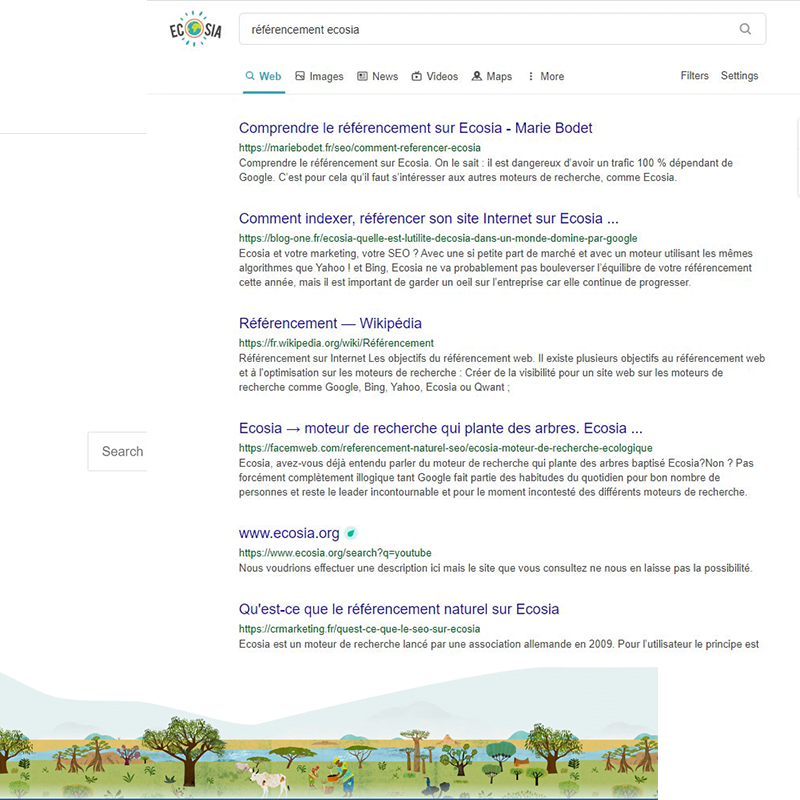Open 'Comment indexer, référencer son site Internet' result
This screenshot has height=800, width=800.
429,218
